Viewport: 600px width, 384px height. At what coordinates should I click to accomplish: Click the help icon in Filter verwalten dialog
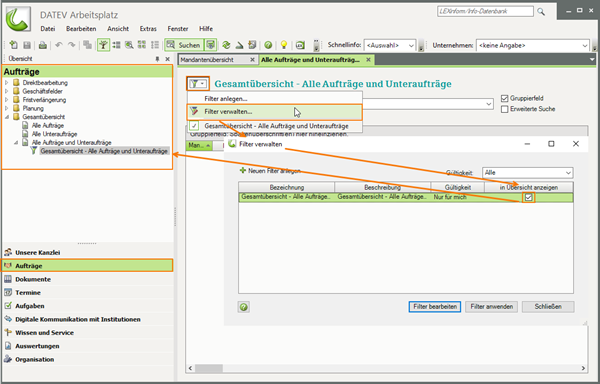(x=244, y=307)
